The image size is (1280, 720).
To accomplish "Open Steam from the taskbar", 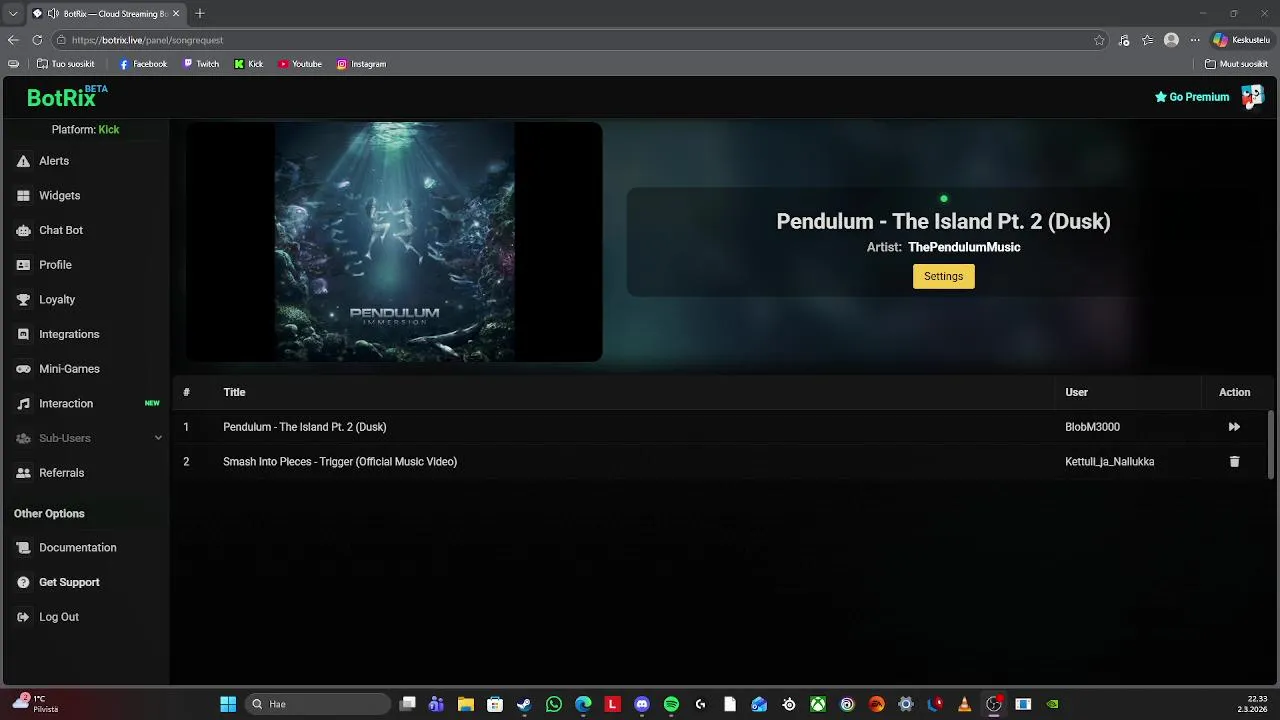I will [x=524, y=704].
